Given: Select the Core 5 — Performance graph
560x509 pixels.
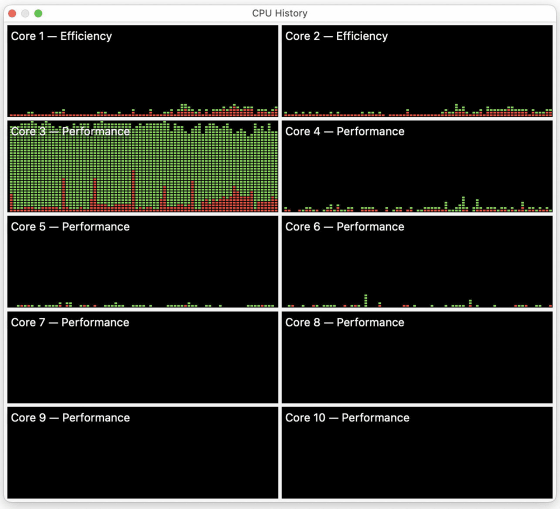Looking at the screenshot, I should 142,261.
